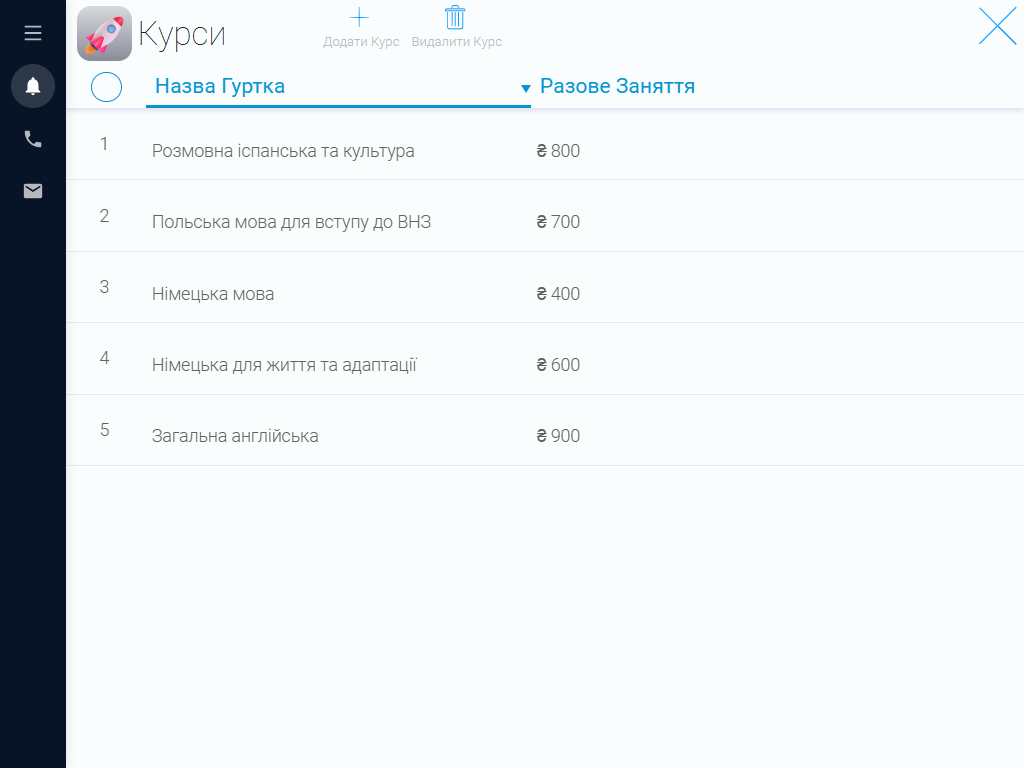
Task: Click the plus icon to add a course
Action: [359, 18]
